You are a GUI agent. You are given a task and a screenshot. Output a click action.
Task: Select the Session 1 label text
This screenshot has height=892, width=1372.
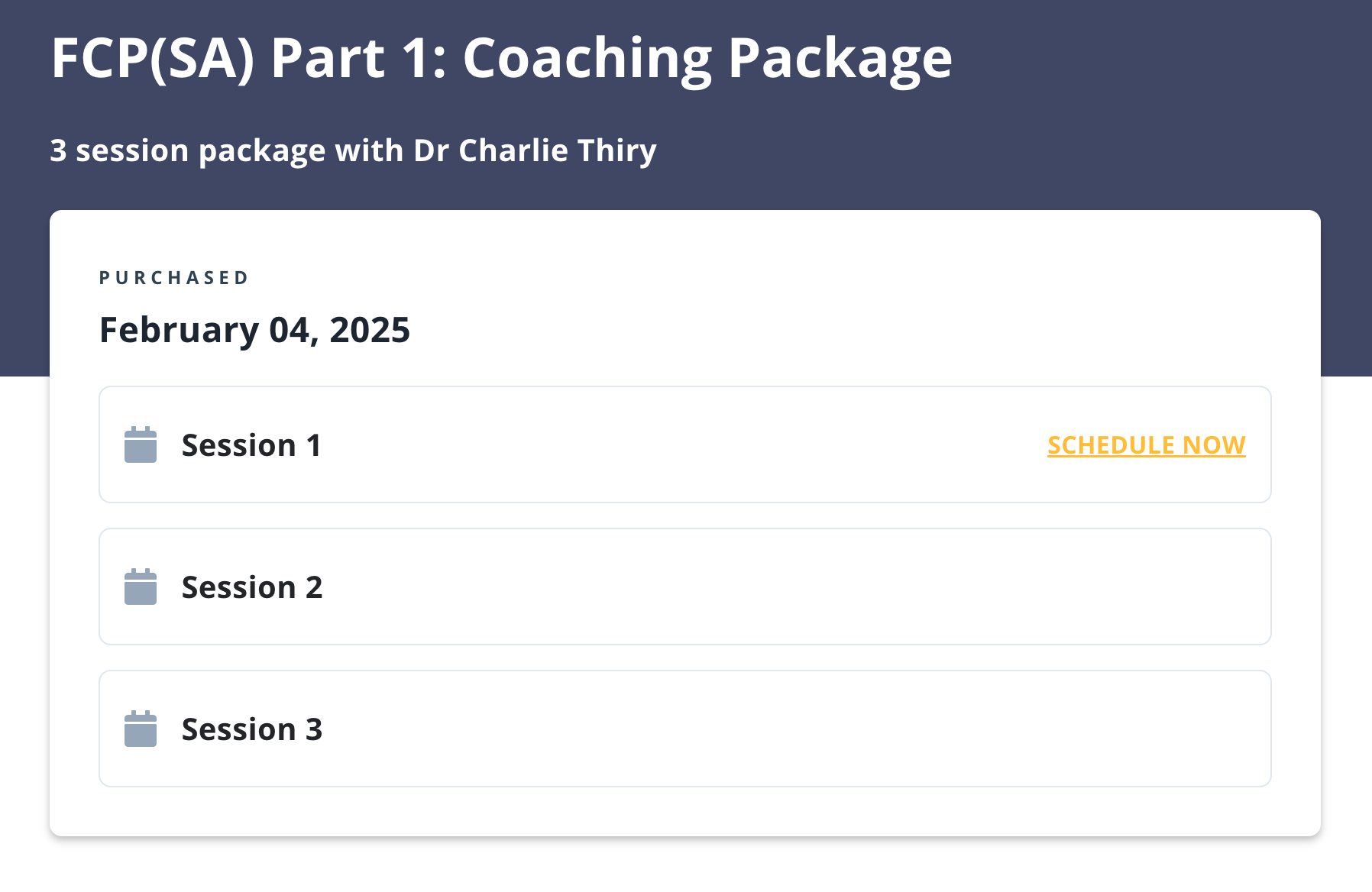pyautogui.click(x=251, y=445)
